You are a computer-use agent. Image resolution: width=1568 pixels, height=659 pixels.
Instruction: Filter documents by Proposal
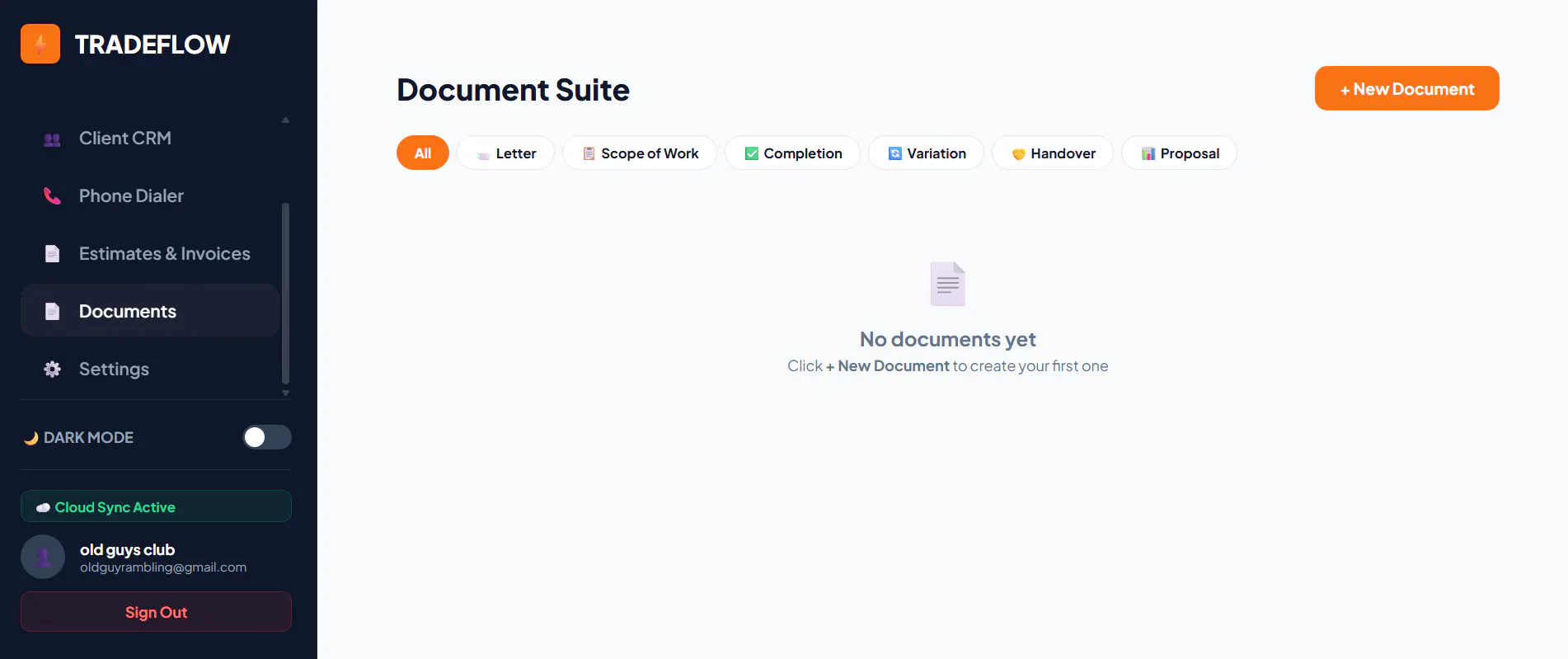point(1180,153)
